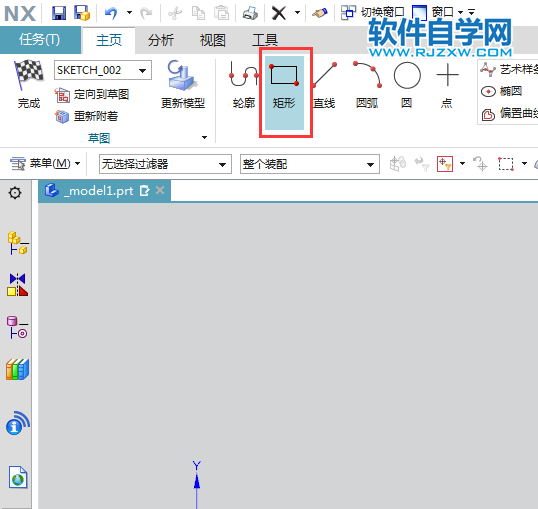Viewport: 538px width, 509px height.
Task: Click the touch mode hand icon
Action: tap(320, 13)
